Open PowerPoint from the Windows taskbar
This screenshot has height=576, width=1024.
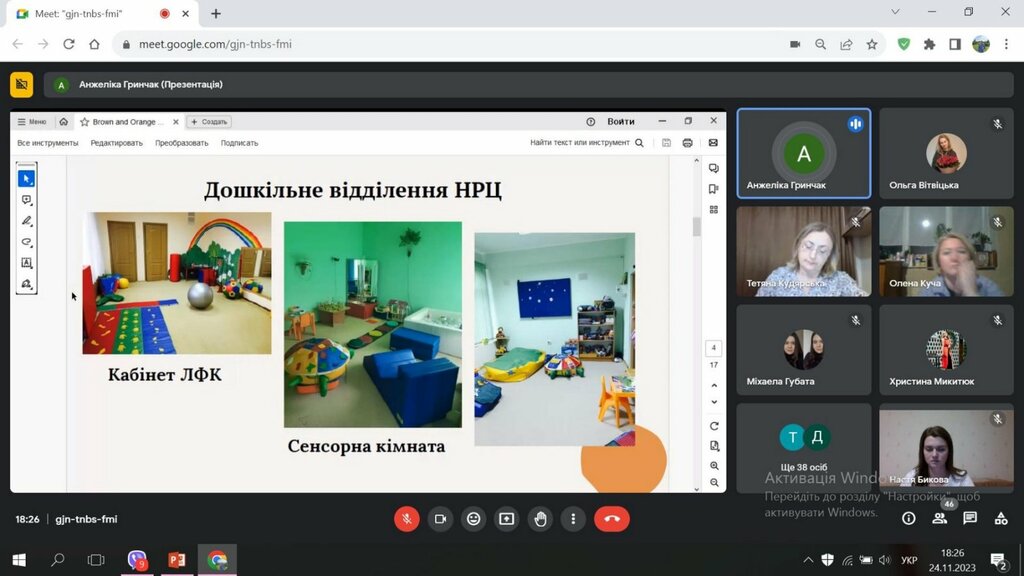pyautogui.click(x=177, y=560)
